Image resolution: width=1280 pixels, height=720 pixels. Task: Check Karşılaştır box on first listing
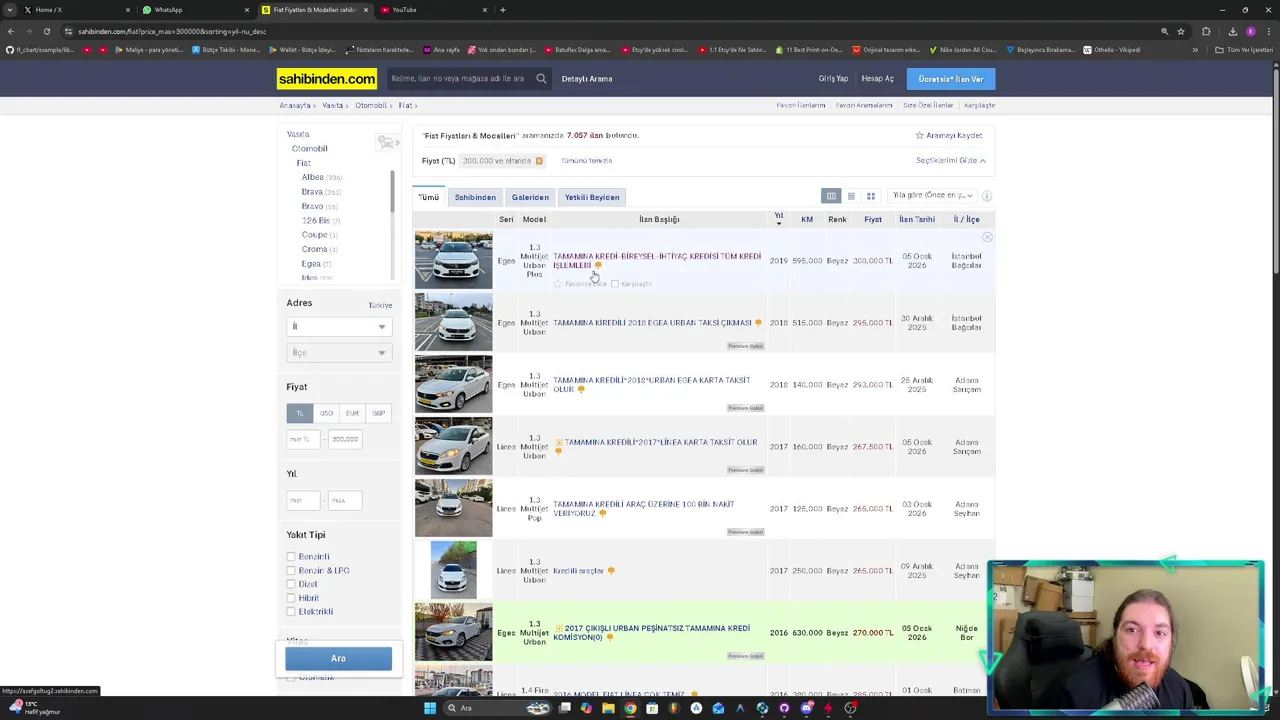coord(615,284)
